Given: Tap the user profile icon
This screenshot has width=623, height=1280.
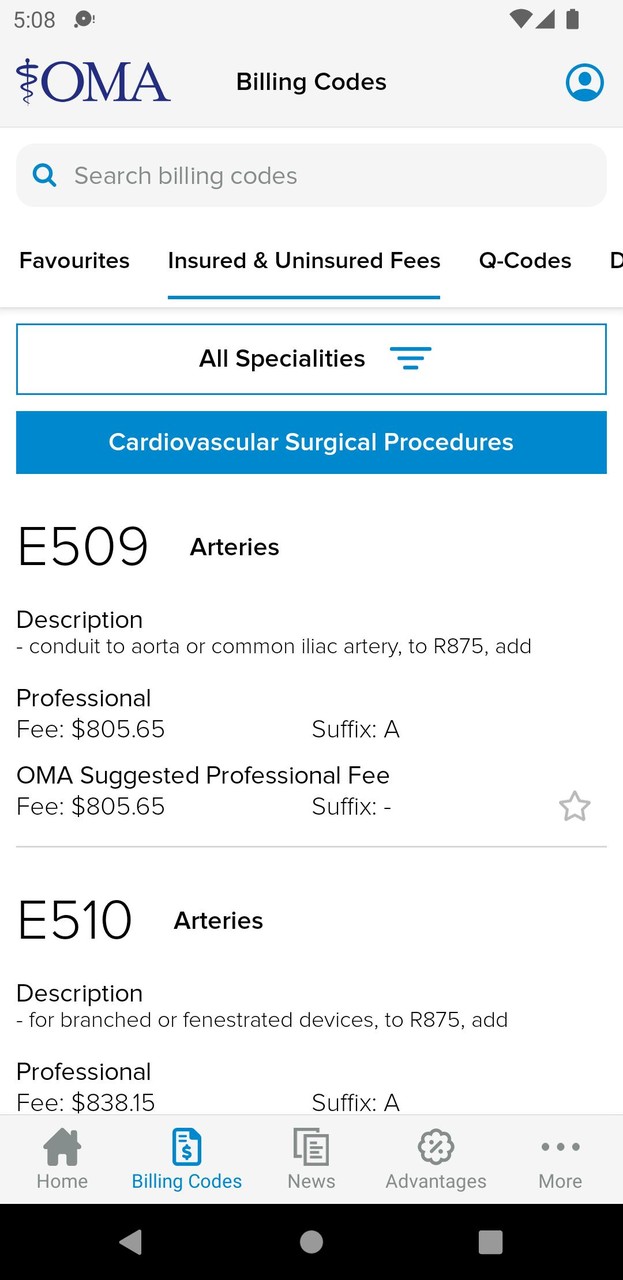Looking at the screenshot, I should [x=584, y=82].
